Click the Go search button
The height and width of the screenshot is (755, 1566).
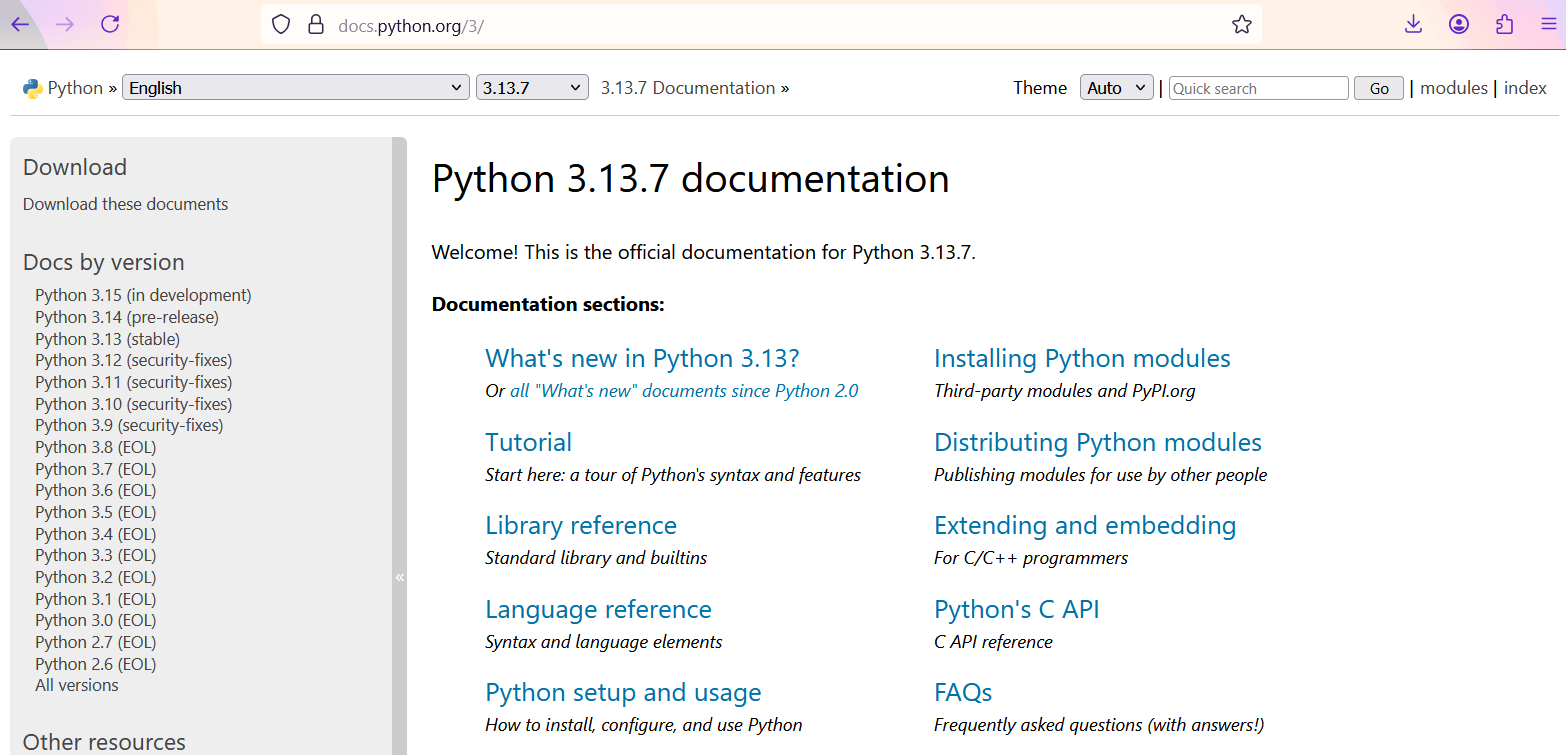(1379, 88)
